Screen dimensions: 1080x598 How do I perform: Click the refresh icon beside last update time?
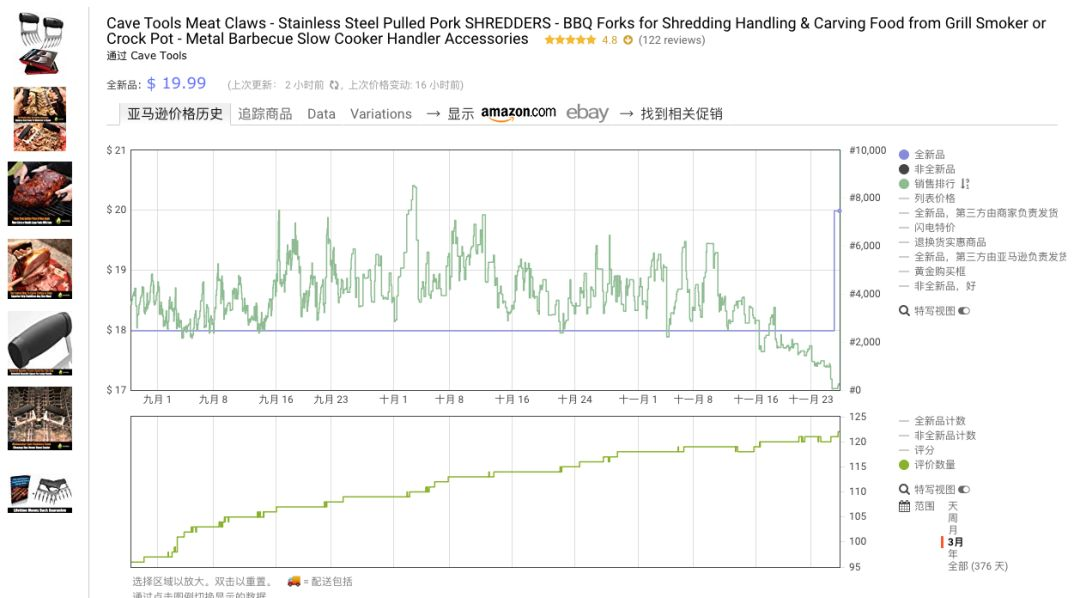(334, 85)
